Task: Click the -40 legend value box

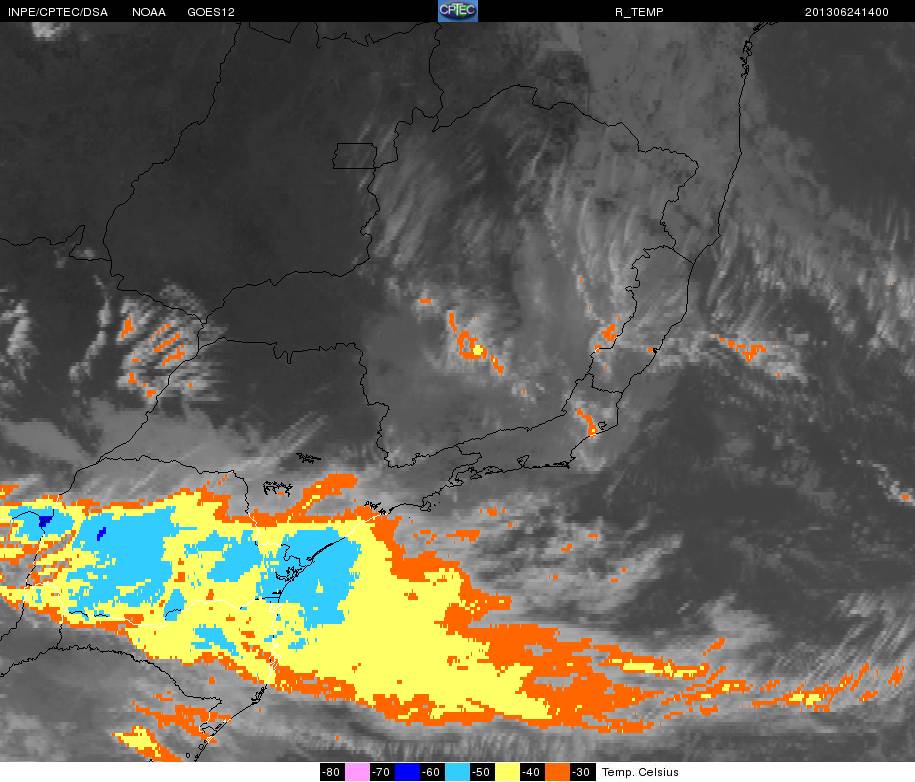Action: (532, 772)
